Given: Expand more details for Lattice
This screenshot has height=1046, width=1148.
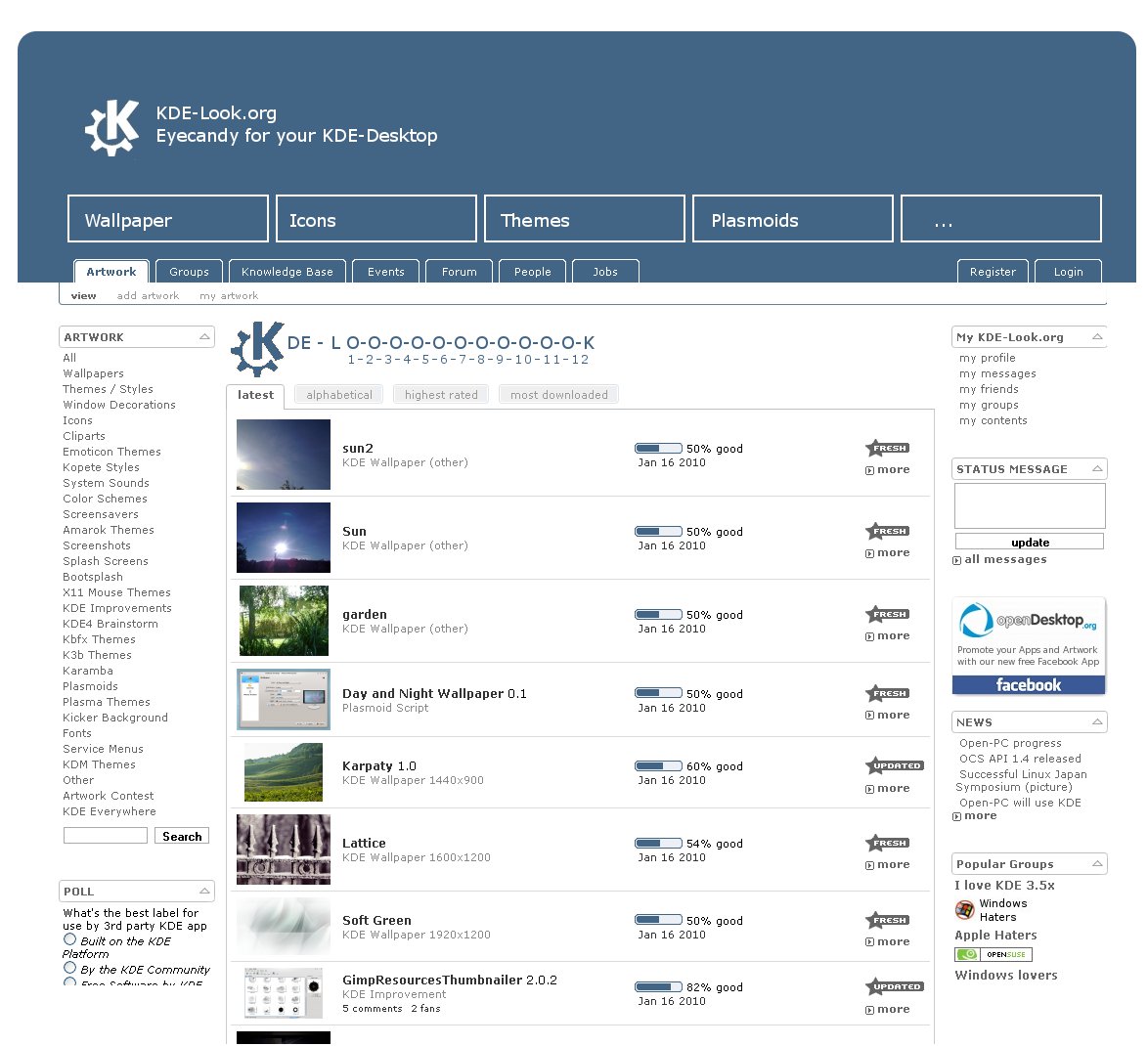Looking at the screenshot, I should [887, 864].
